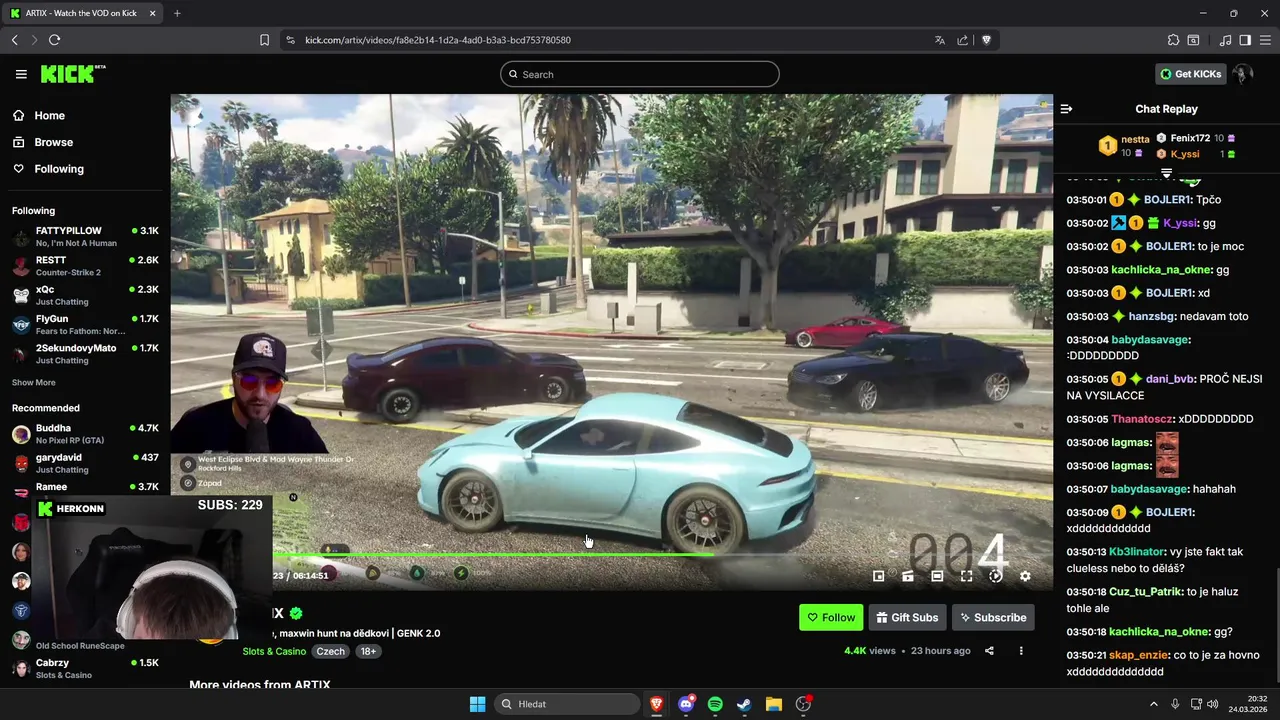1280x720 pixels.
Task: Open 2SekundovyMato channel
Action: click(85, 354)
